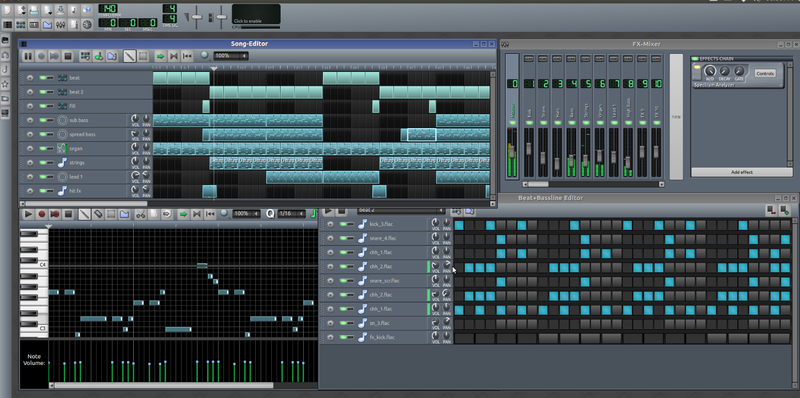Viewport: 800px width, 398px height.
Task: Click the DECAY knob in the effects chain
Action: click(x=724, y=71)
